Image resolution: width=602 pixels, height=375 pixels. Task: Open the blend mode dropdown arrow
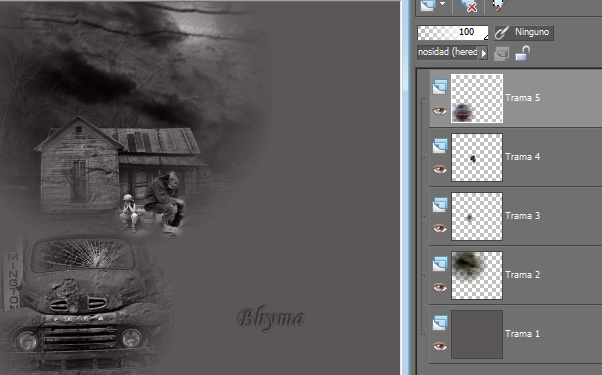484,53
